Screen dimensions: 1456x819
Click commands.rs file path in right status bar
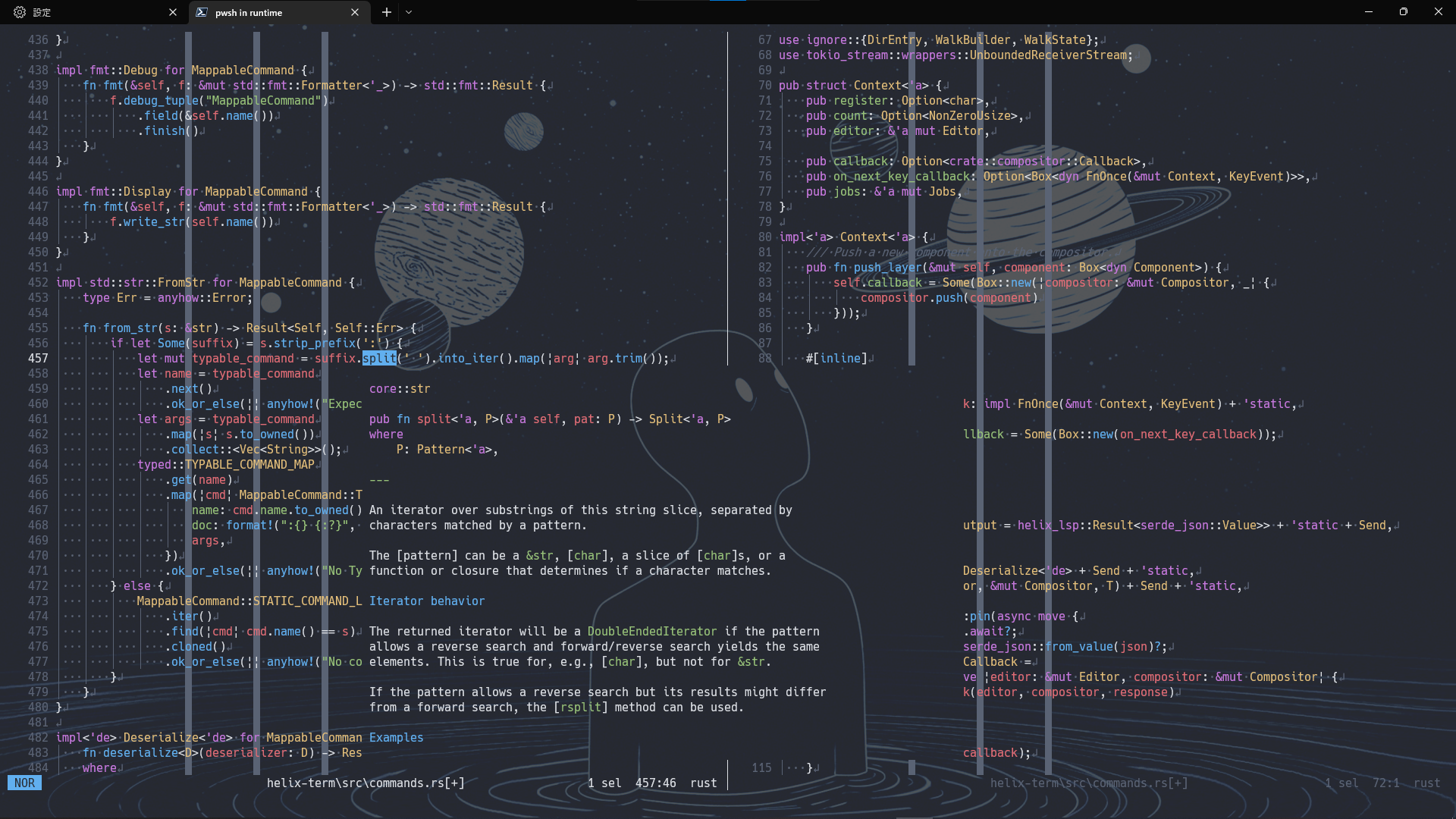click(1090, 783)
